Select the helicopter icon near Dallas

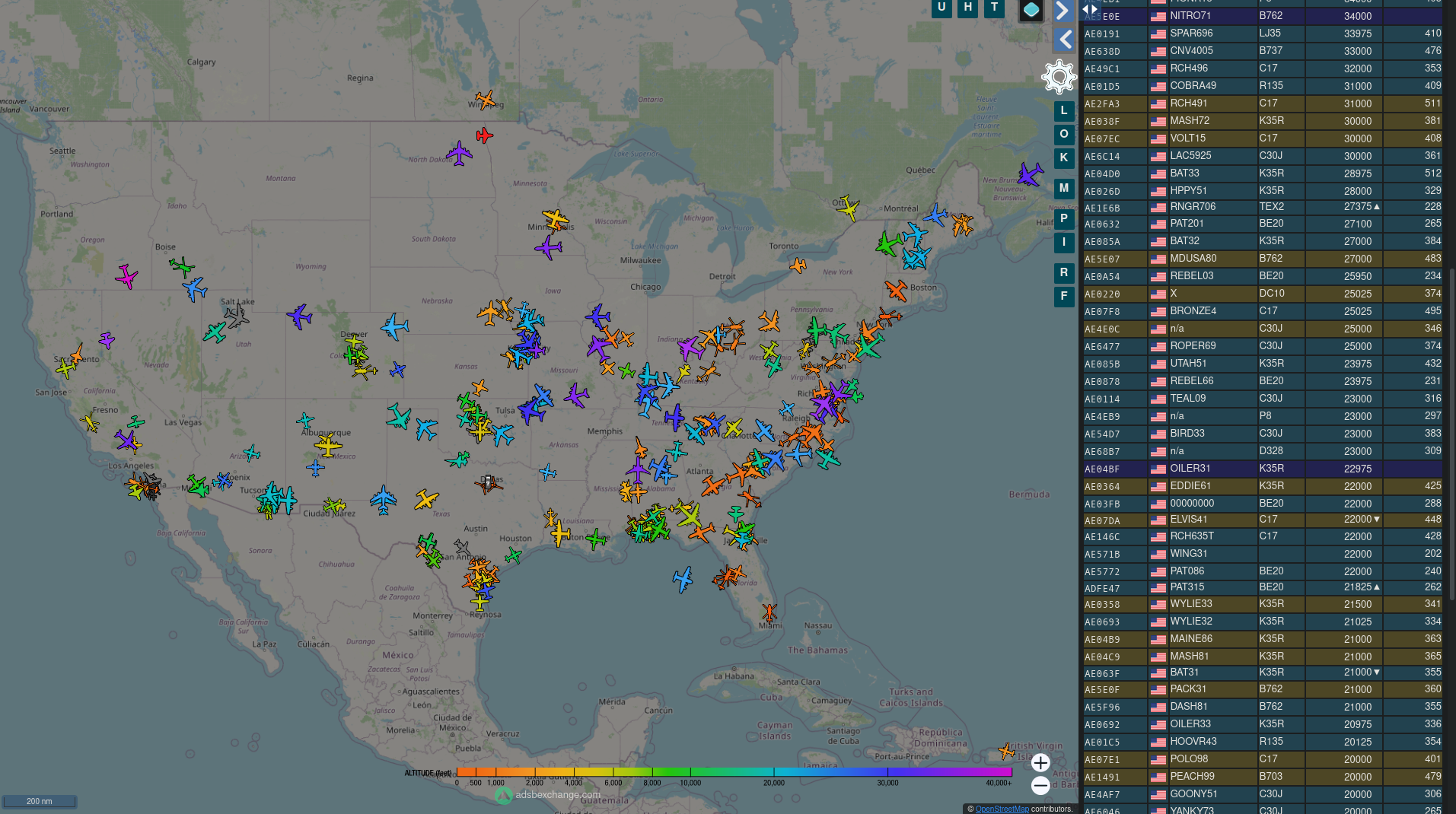click(488, 483)
